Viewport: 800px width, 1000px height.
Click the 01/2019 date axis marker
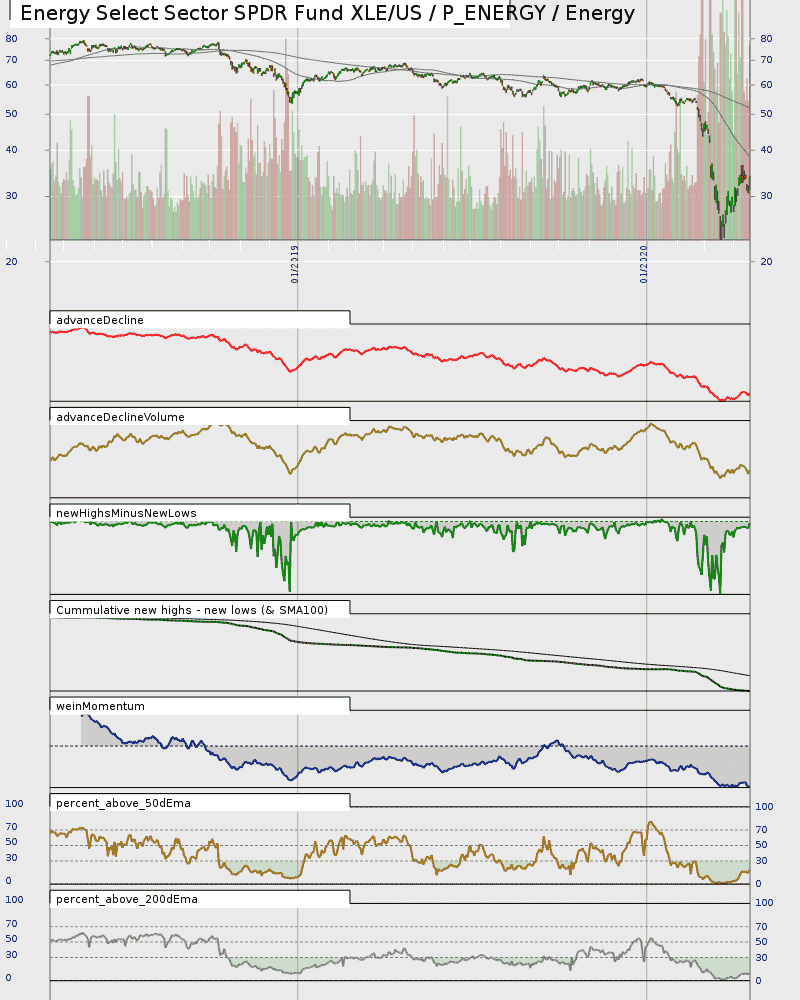coord(295,264)
